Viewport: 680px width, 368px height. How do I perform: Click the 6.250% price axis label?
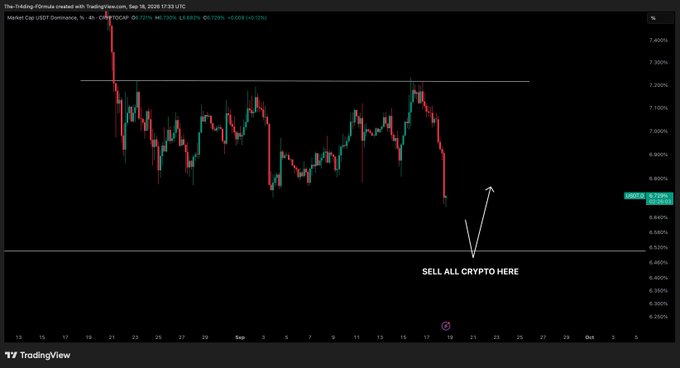(658, 317)
